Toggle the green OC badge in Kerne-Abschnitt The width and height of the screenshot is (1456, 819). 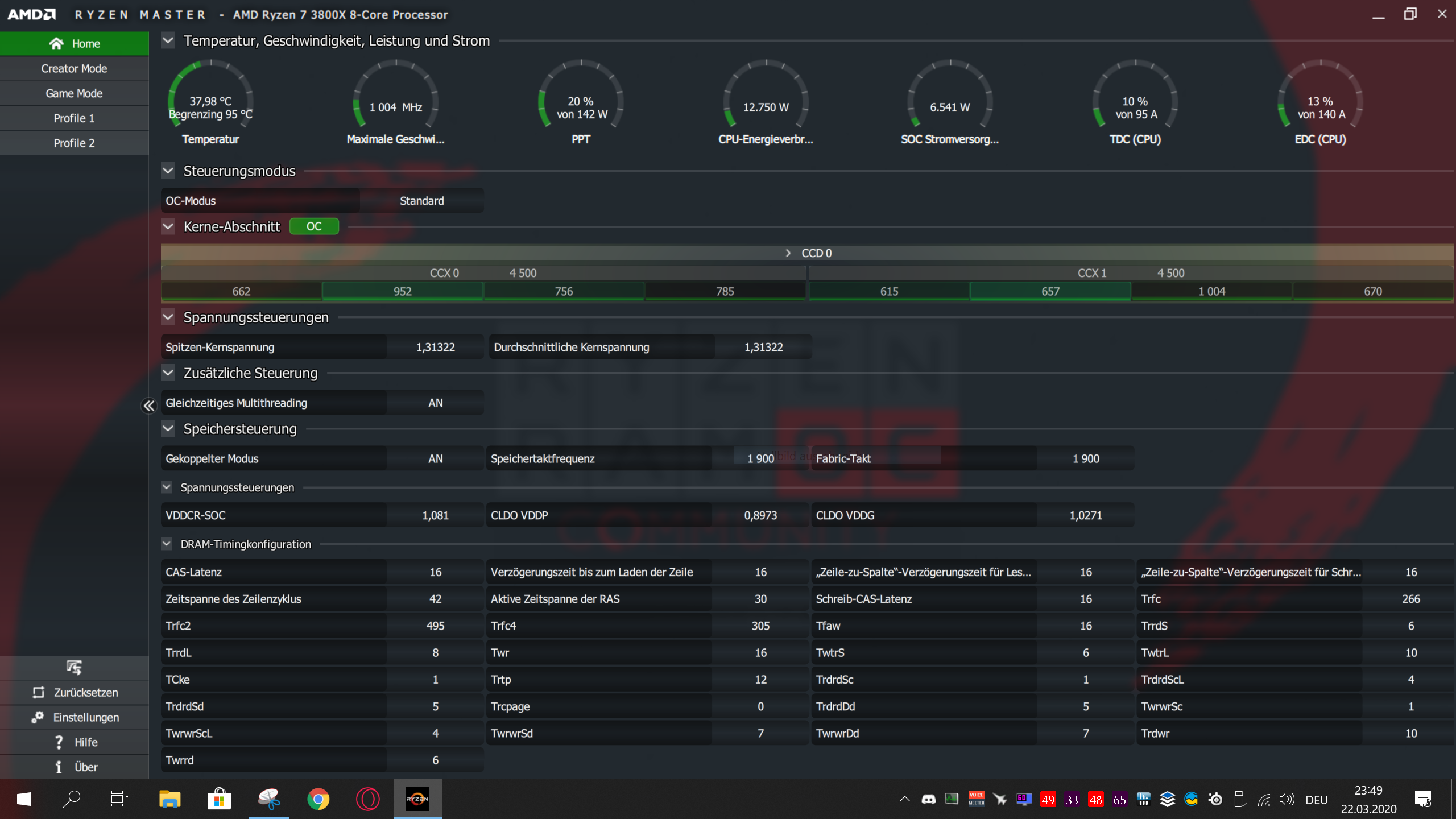314,226
